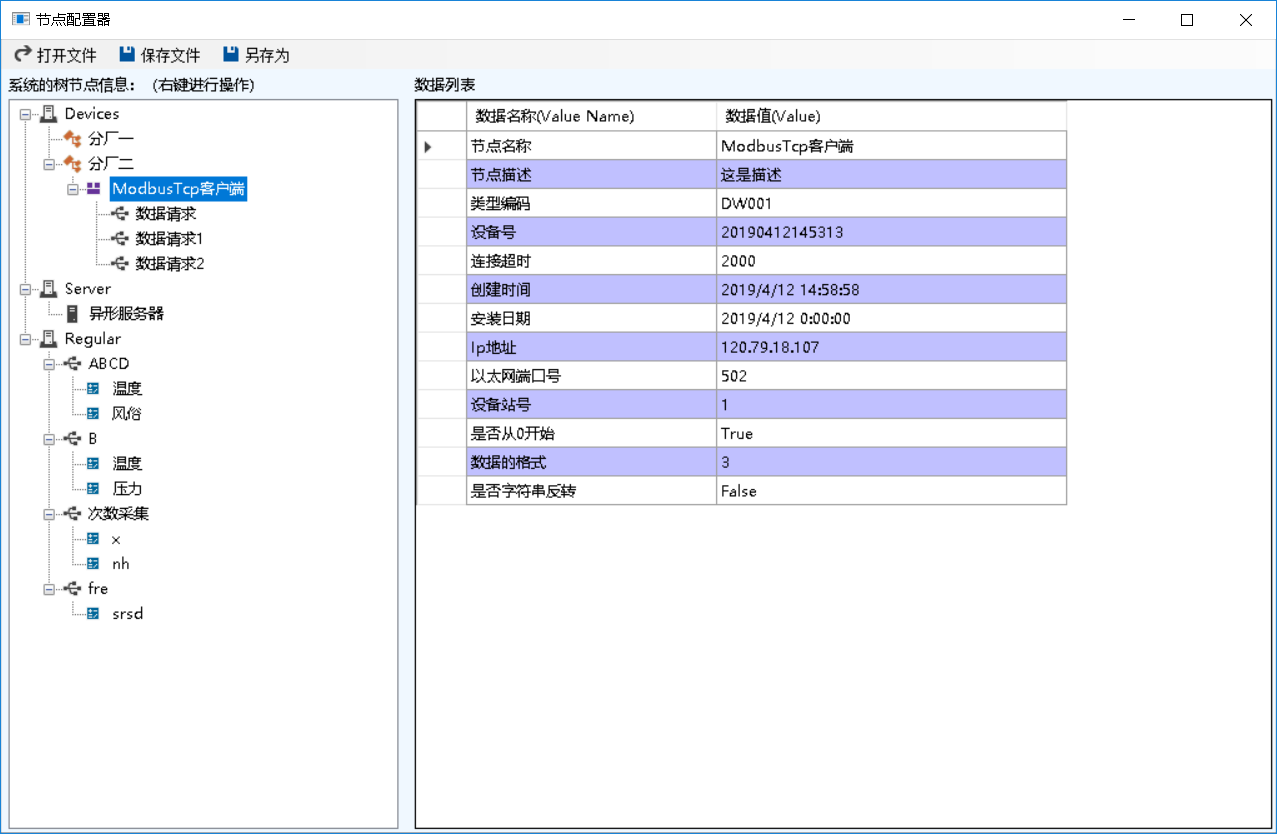Click the B node USB icon
Viewport: 1277px width, 834px height.
coord(72,439)
